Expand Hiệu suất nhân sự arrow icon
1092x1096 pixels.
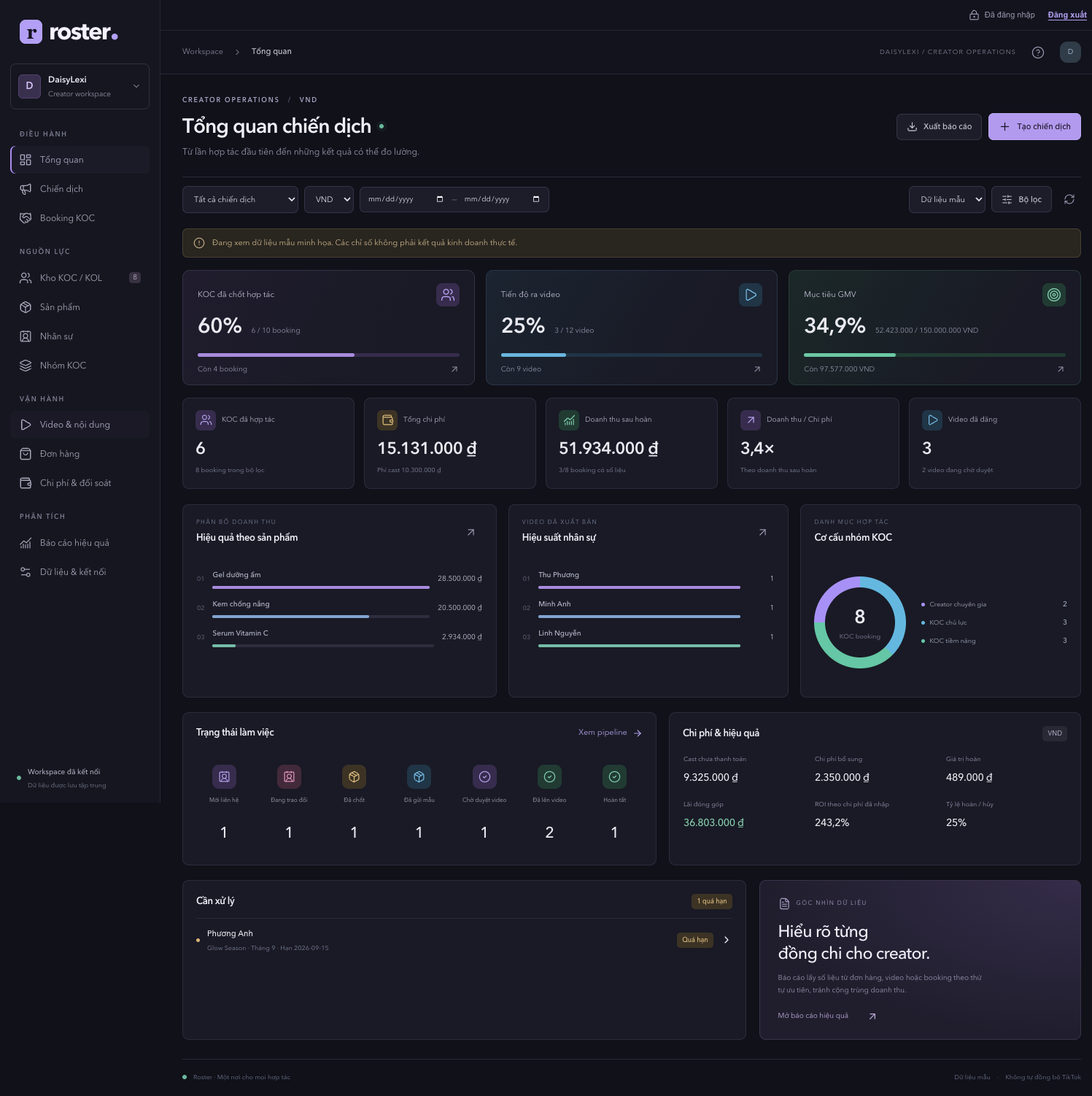763,532
